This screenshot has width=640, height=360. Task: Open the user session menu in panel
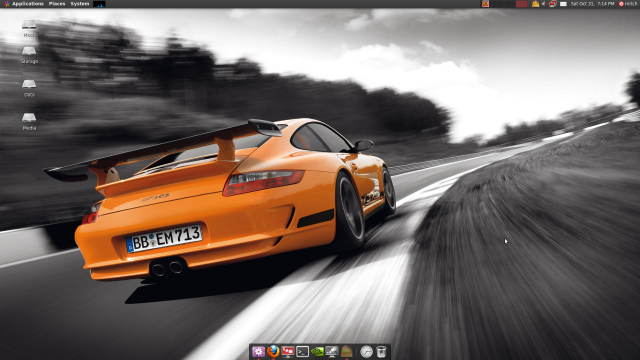[628, 4]
